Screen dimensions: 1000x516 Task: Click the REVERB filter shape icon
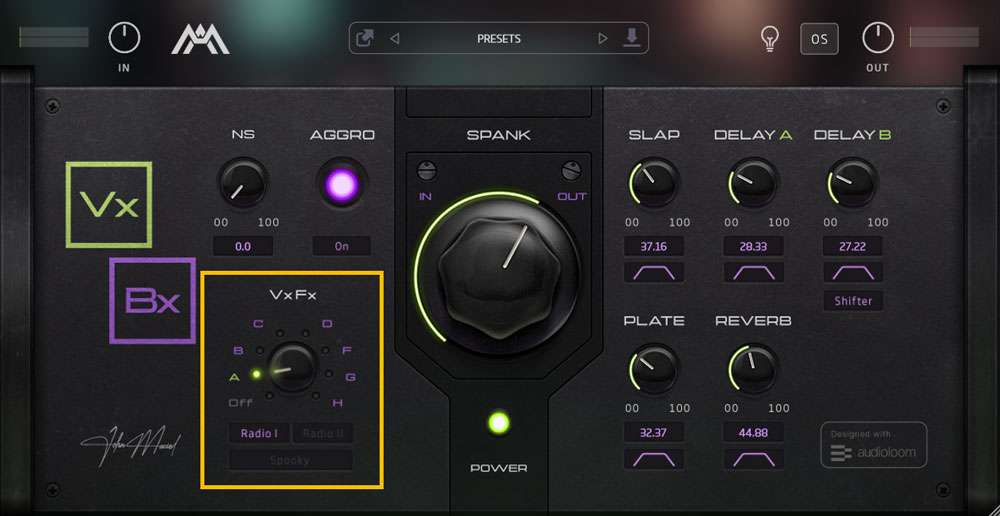pyautogui.click(x=753, y=459)
